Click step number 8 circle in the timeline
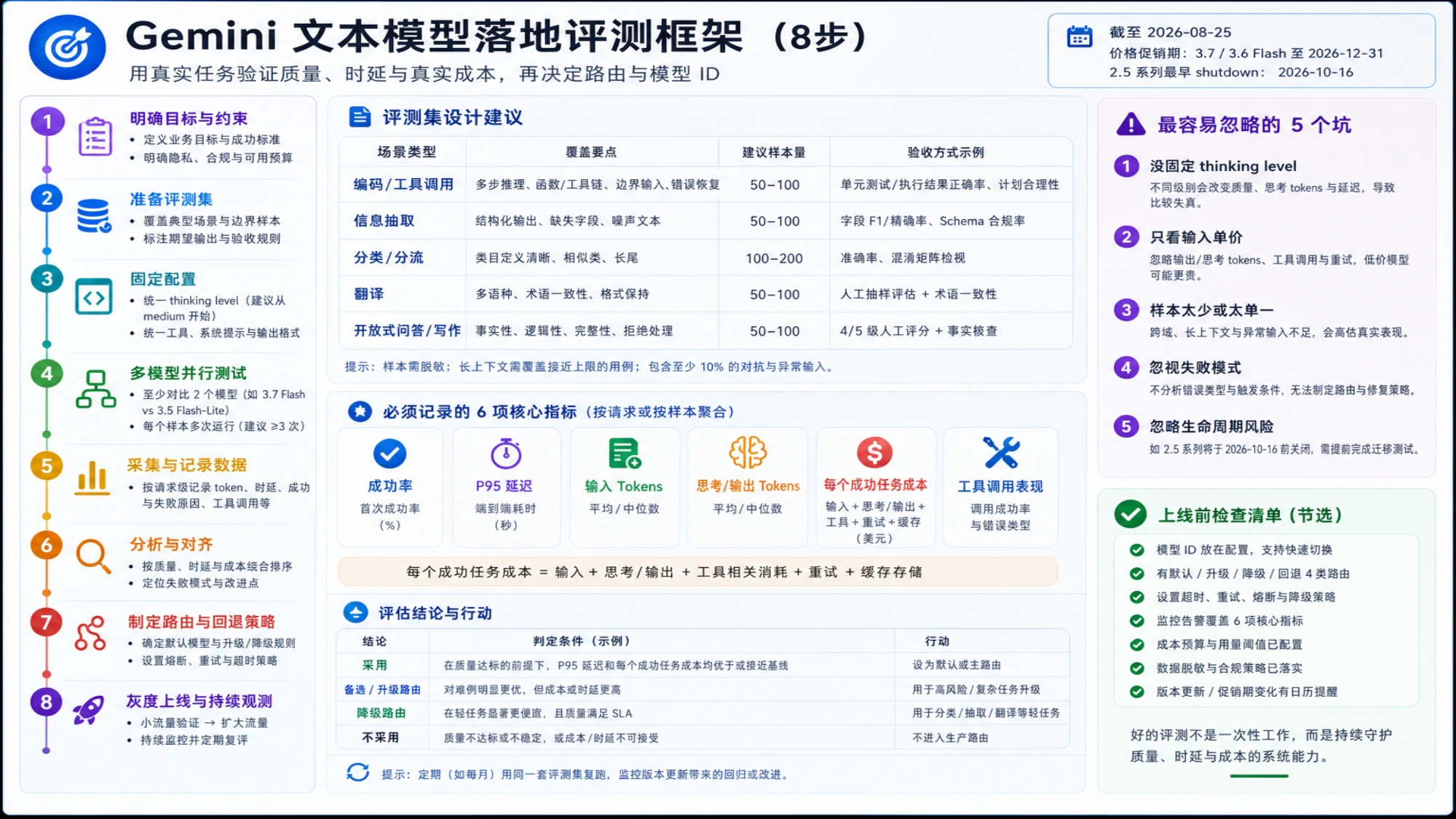Viewport: 1456px width, 819px height. click(x=47, y=702)
